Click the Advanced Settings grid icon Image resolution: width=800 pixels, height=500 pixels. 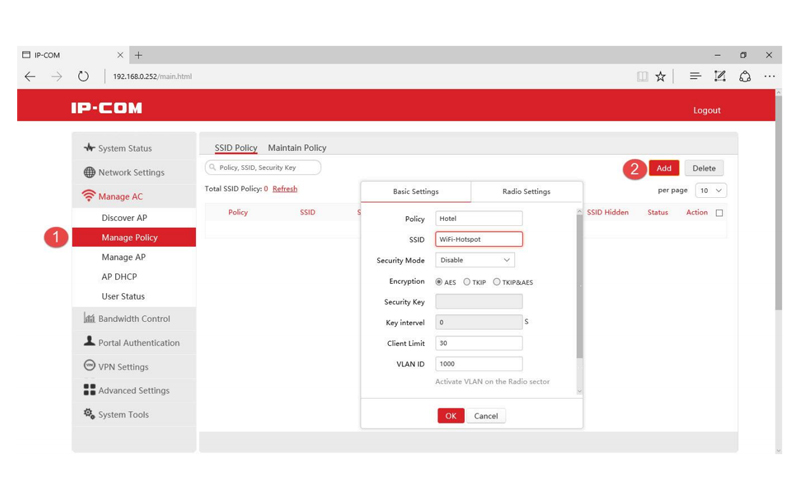[x=89, y=390]
